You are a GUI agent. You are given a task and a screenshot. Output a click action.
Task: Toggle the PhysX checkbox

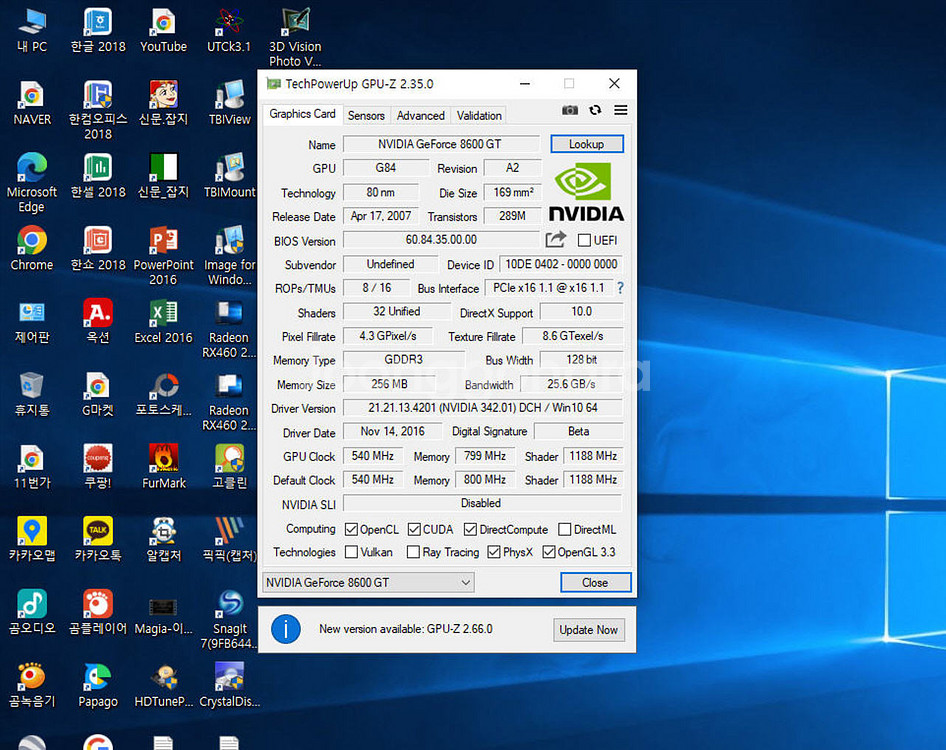click(x=494, y=552)
